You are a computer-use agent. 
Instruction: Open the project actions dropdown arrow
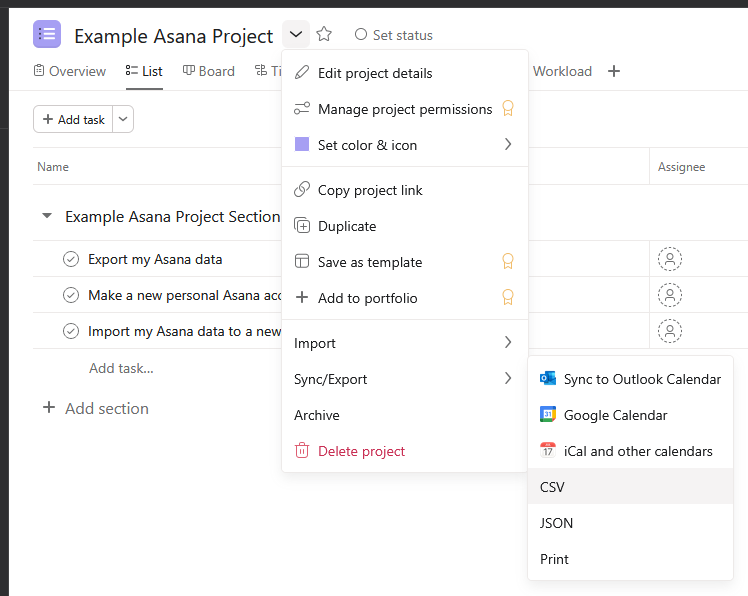(296, 34)
